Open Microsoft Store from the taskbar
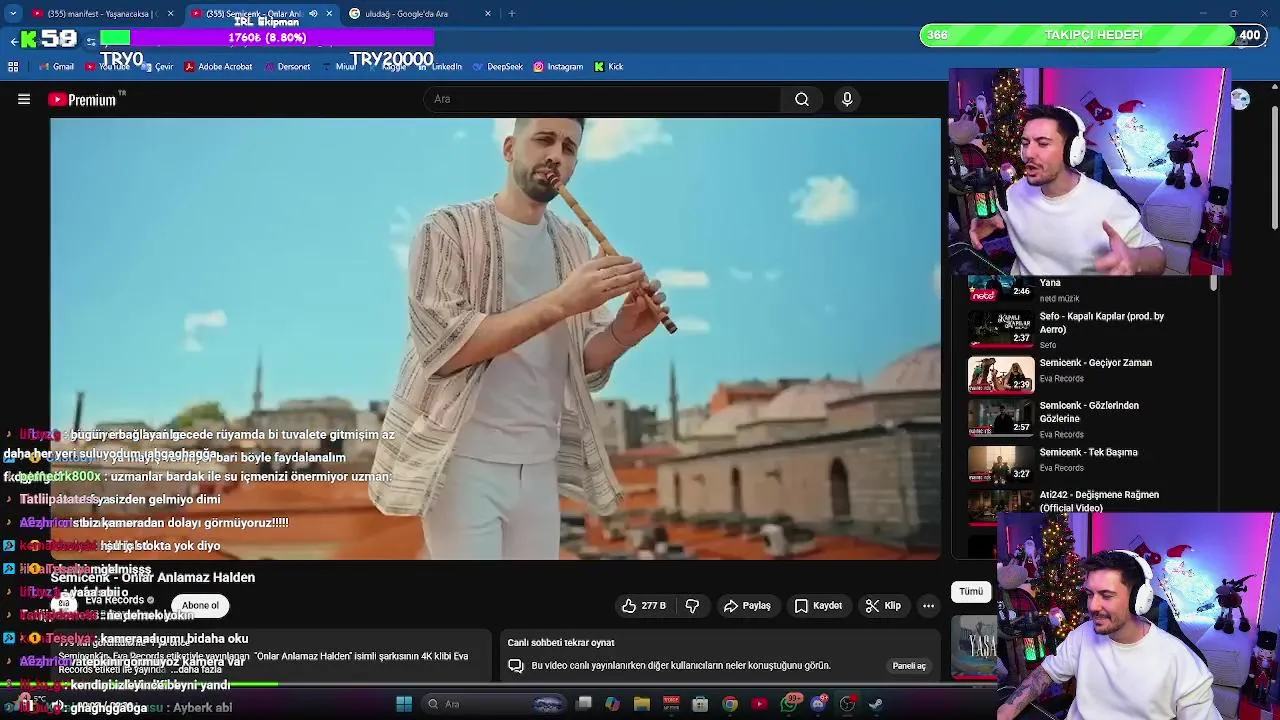Image resolution: width=1280 pixels, height=720 pixels. click(700, 704)
